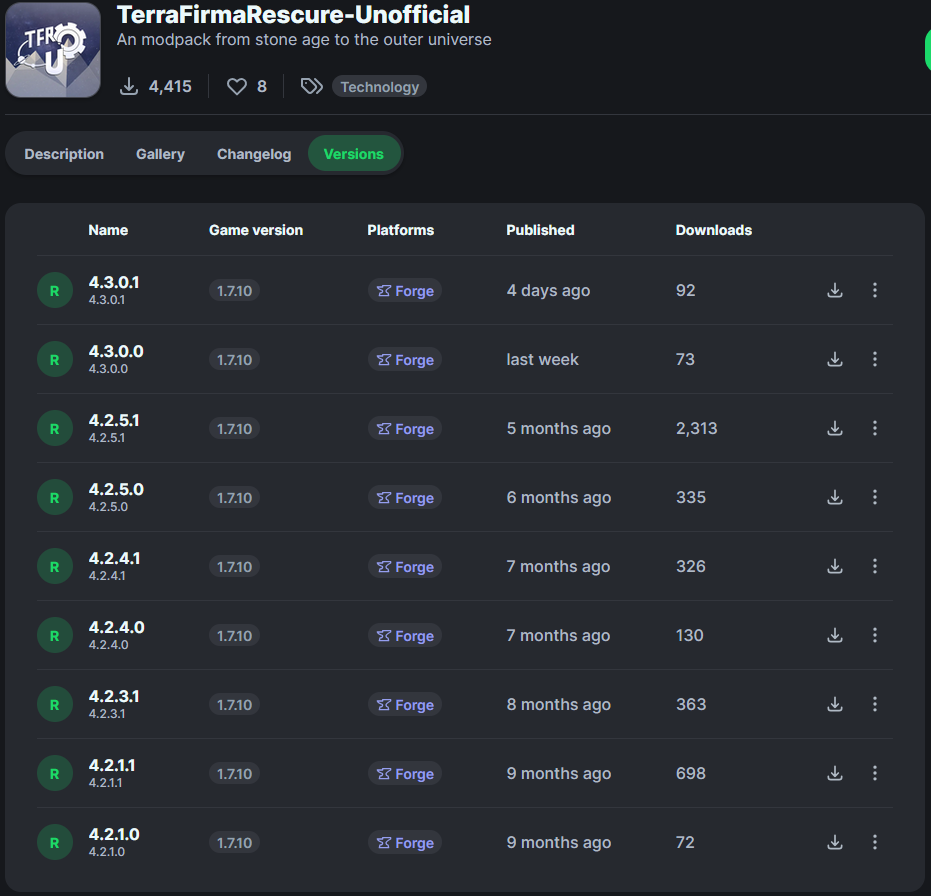Select the Versions tab
The height and width of the screenshot is (896, 931).
[354, 154]
